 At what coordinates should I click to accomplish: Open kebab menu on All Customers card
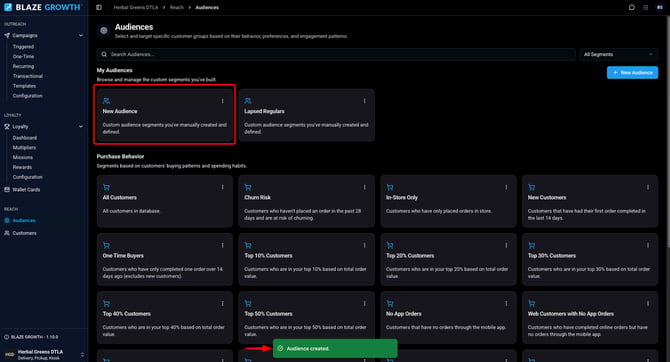pyautogui.click(x=223, y=187)
